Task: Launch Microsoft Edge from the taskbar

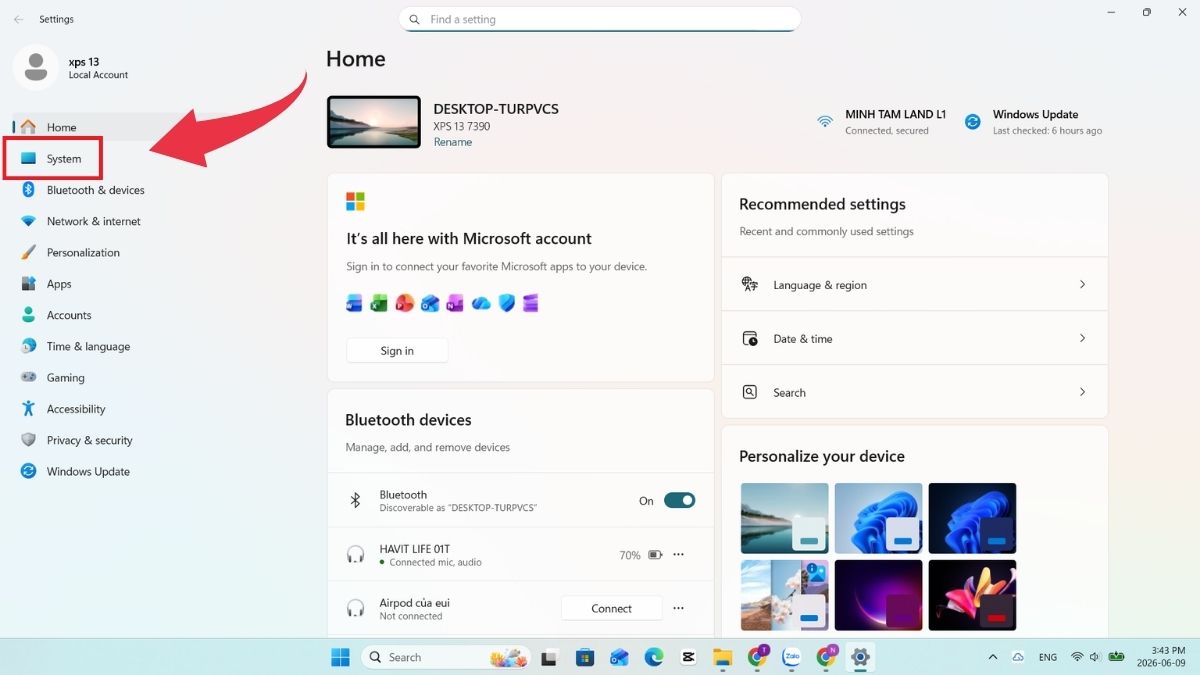Action: tap(654, 657)
